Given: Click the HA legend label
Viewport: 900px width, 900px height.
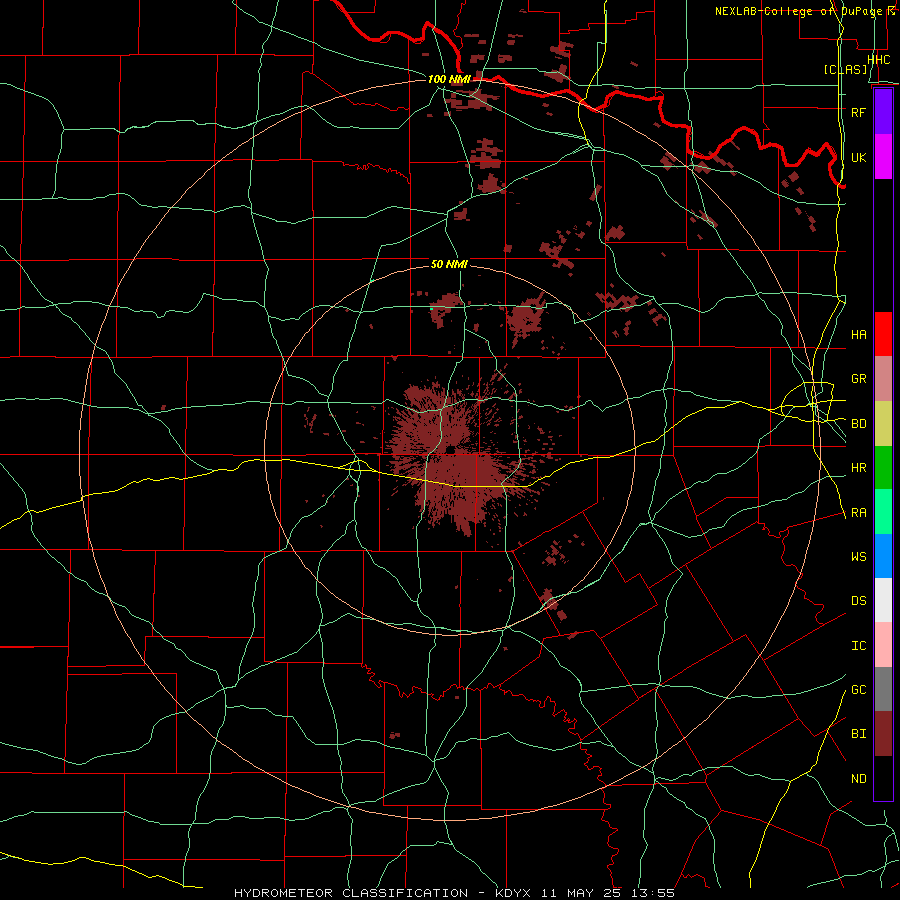Looking at the screenshot, I should point(858,335).
